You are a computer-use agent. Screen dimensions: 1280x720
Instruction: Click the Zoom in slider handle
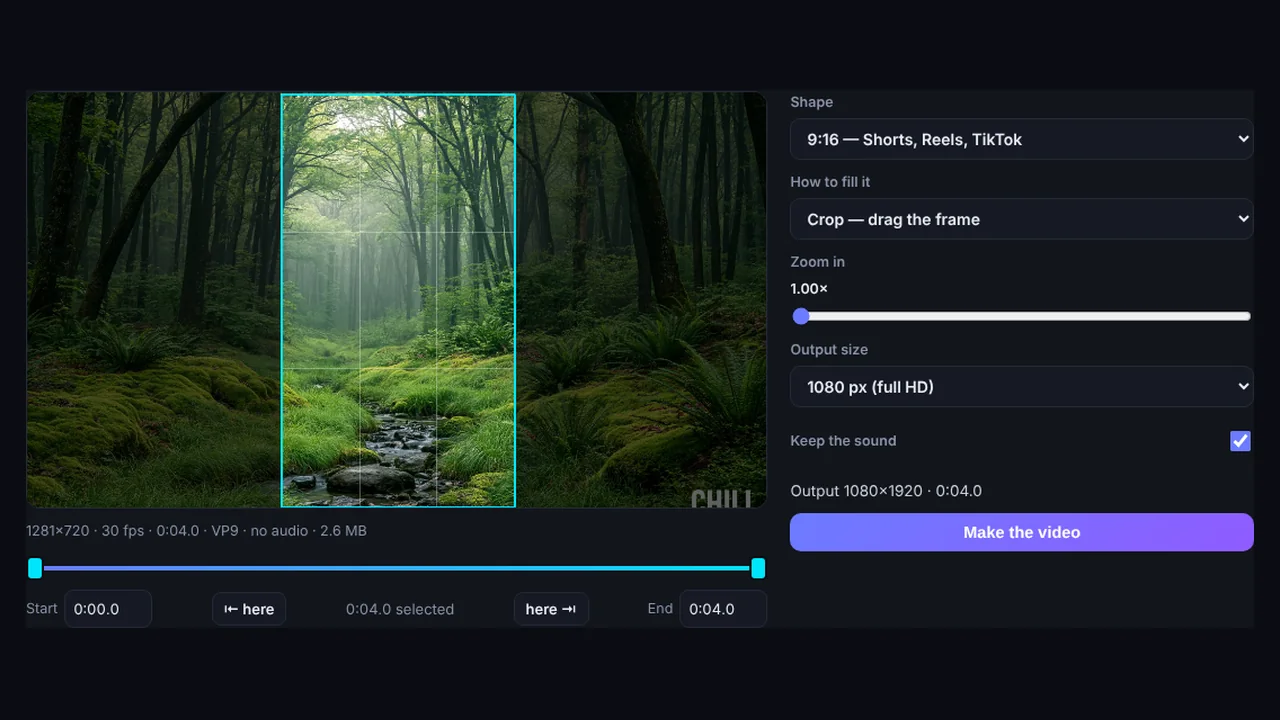[801, 316]
